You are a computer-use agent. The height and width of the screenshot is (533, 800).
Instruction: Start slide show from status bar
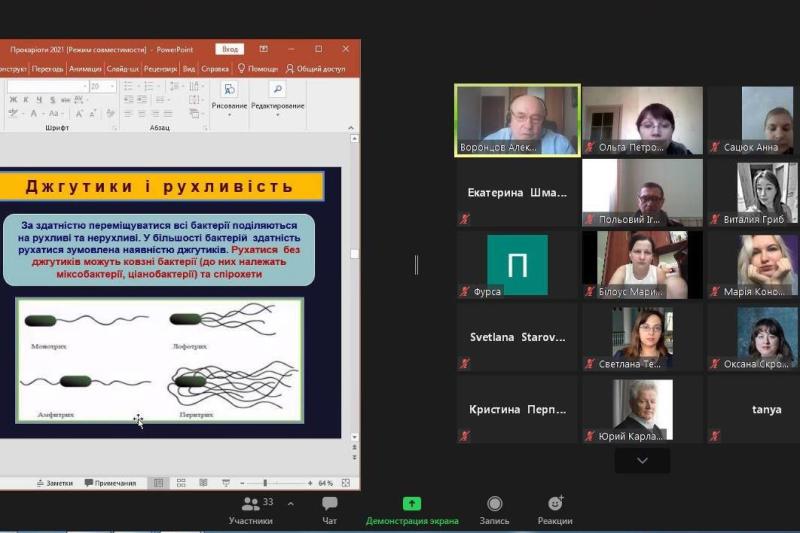point(226,483)
